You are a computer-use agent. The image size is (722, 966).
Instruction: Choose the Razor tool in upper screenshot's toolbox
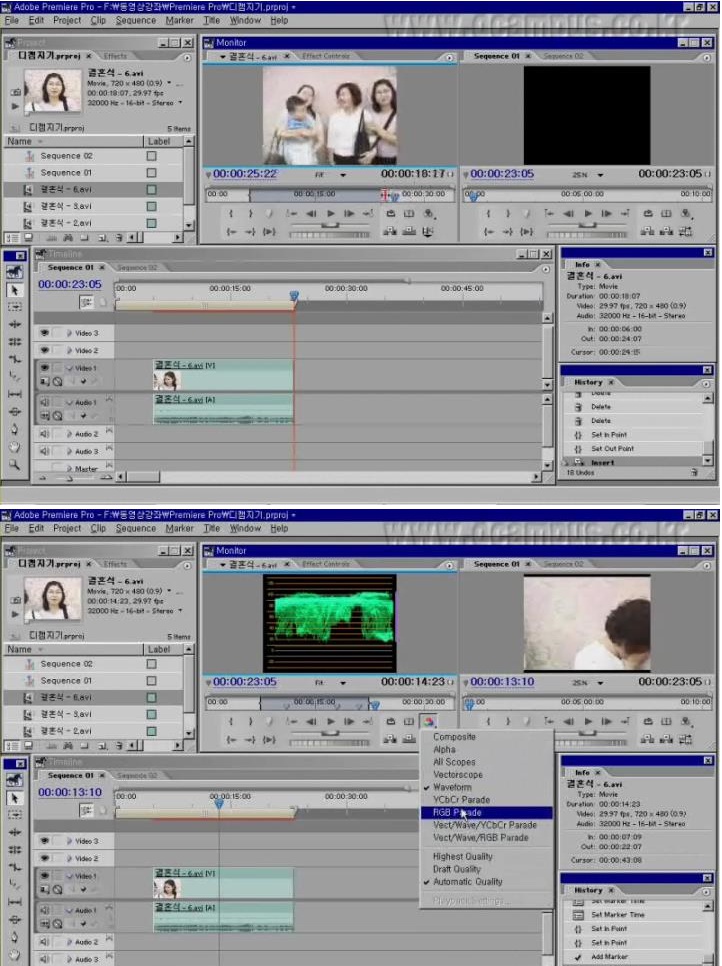[15, 376]
